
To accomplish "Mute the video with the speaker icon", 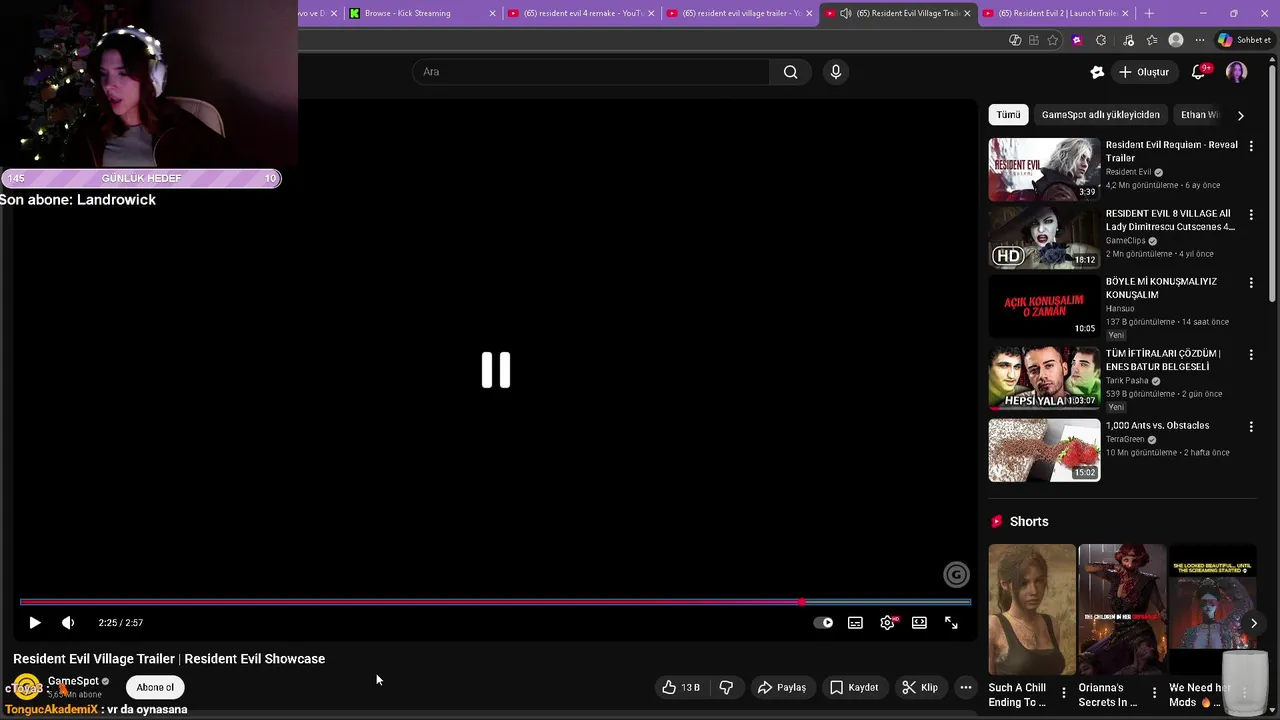I will [68, 622].
